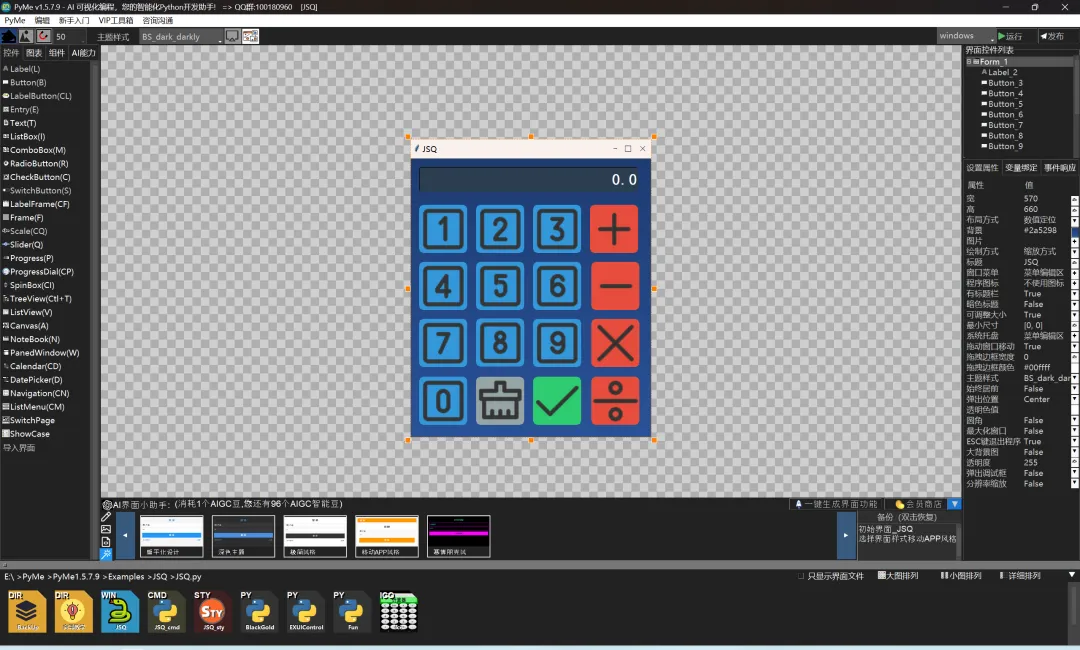Viewport: 1080px width, 650px height.
Task: Click 导入界面 in the widget list
Action: click(19, 448)
